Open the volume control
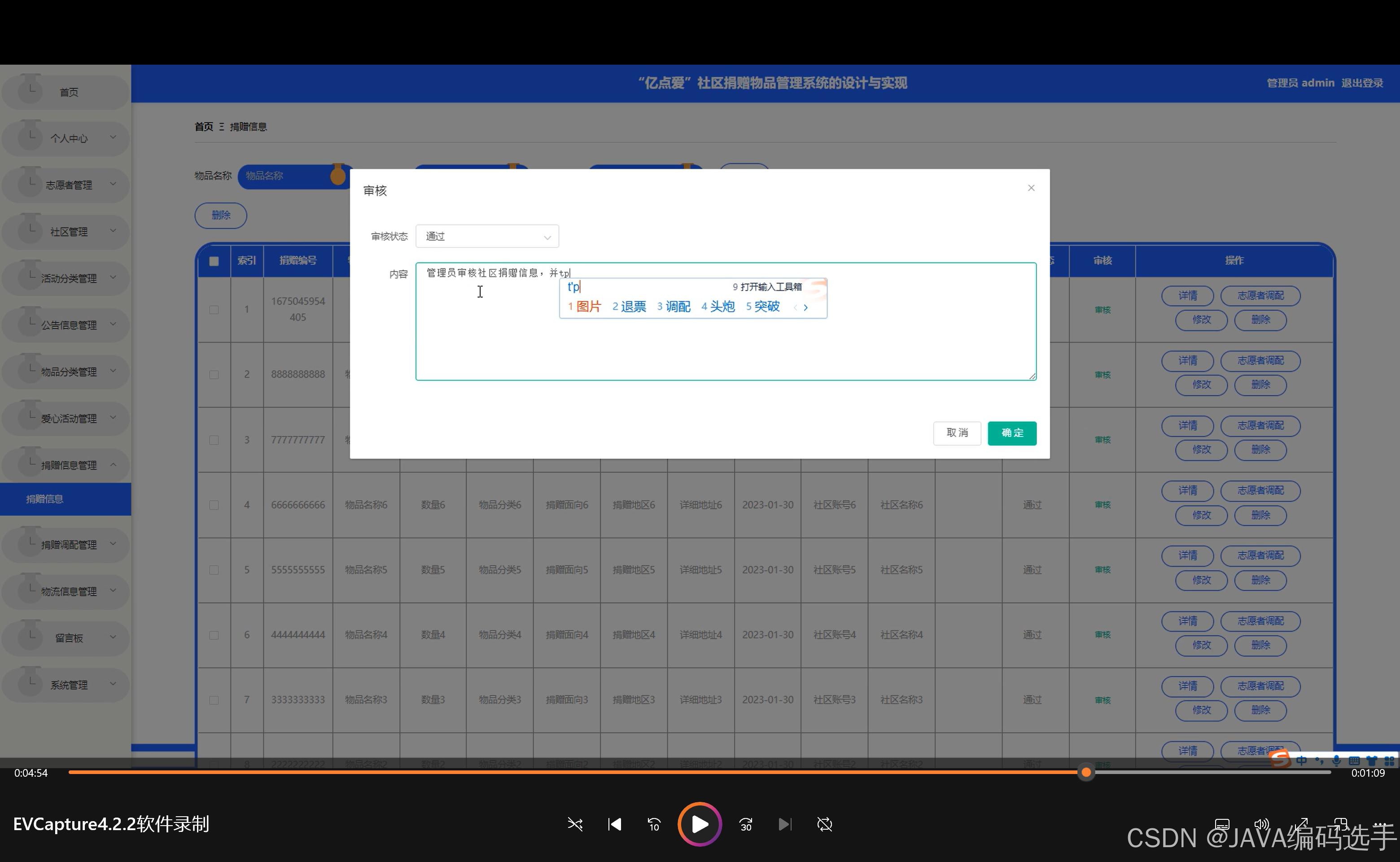Image resolution: width=1400 pixels, height=862 pixels. (1261, 824)
